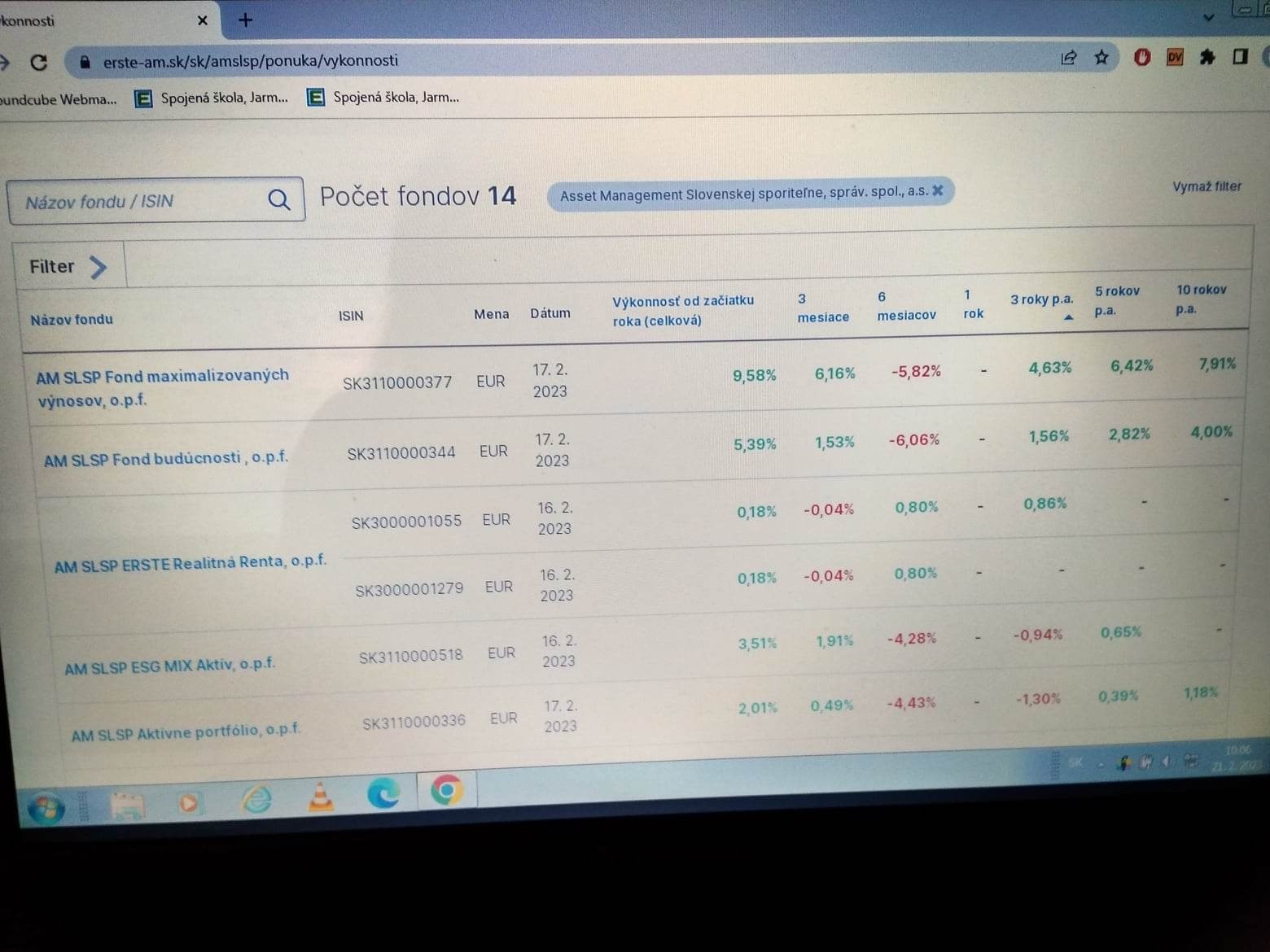Switch to Google Chrome in taskbar
Viewport: 1270px width, 952px height.
[446, 789]
